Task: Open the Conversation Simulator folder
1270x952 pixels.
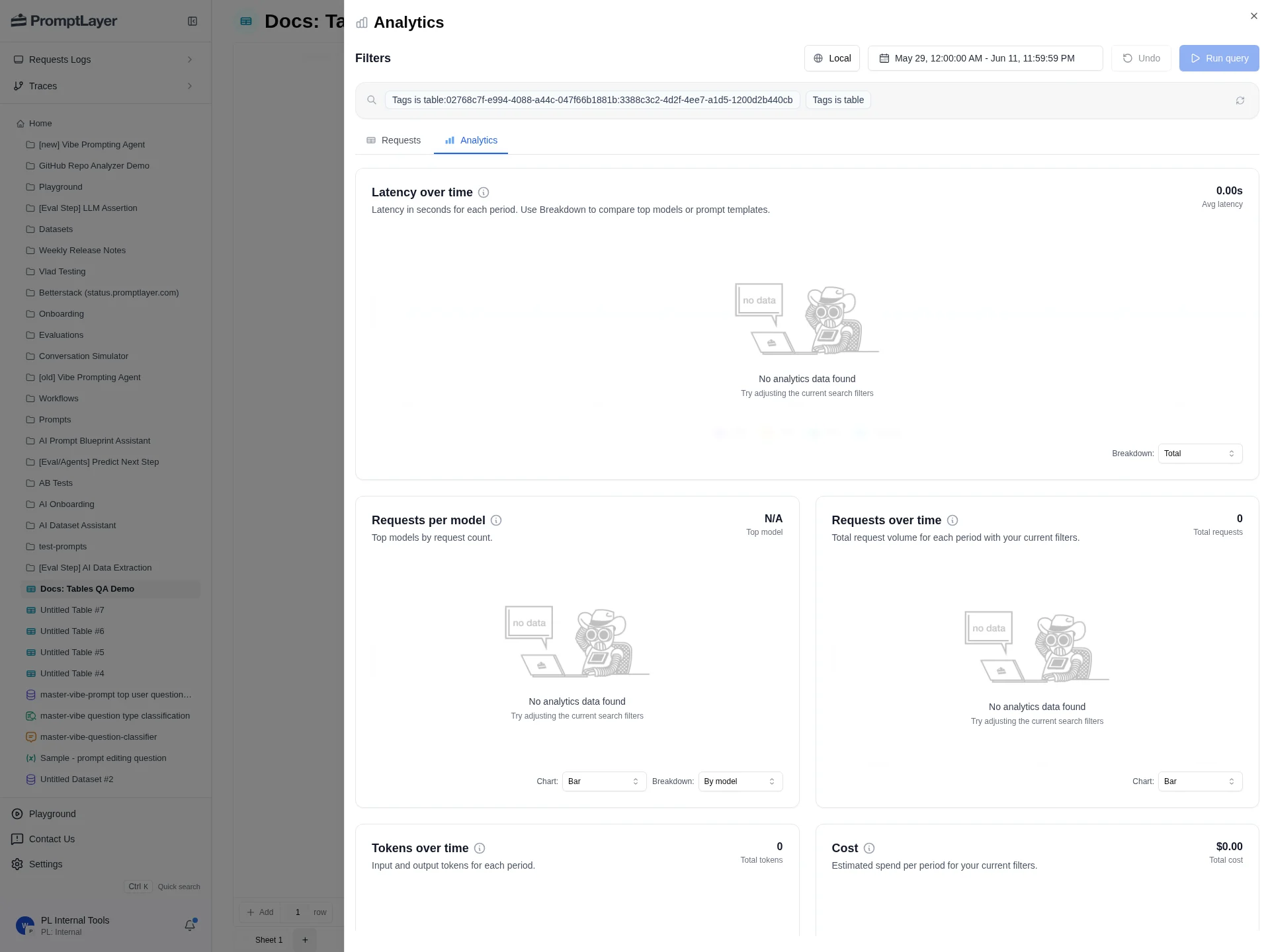Action: [83, 356]
